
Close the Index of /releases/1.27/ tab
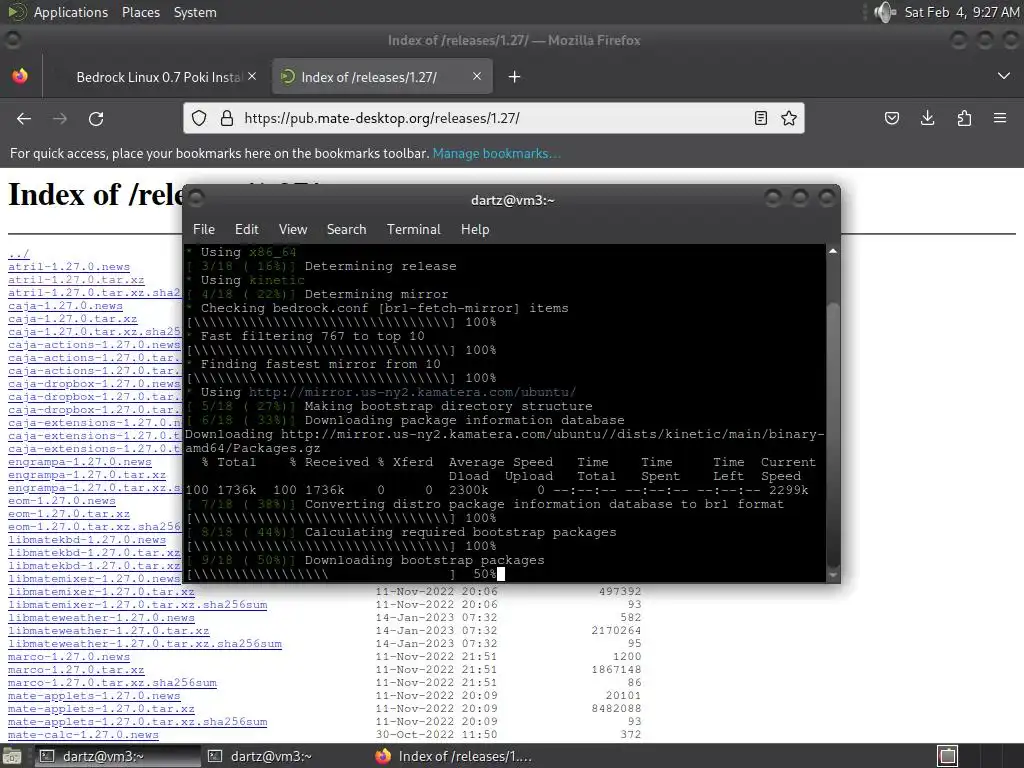[477, 76]
